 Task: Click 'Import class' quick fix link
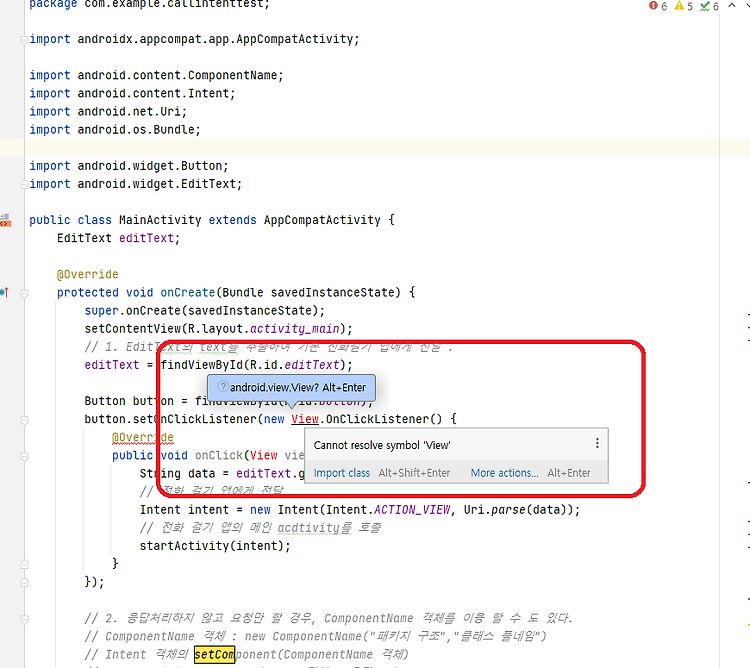tap(342, 473)
